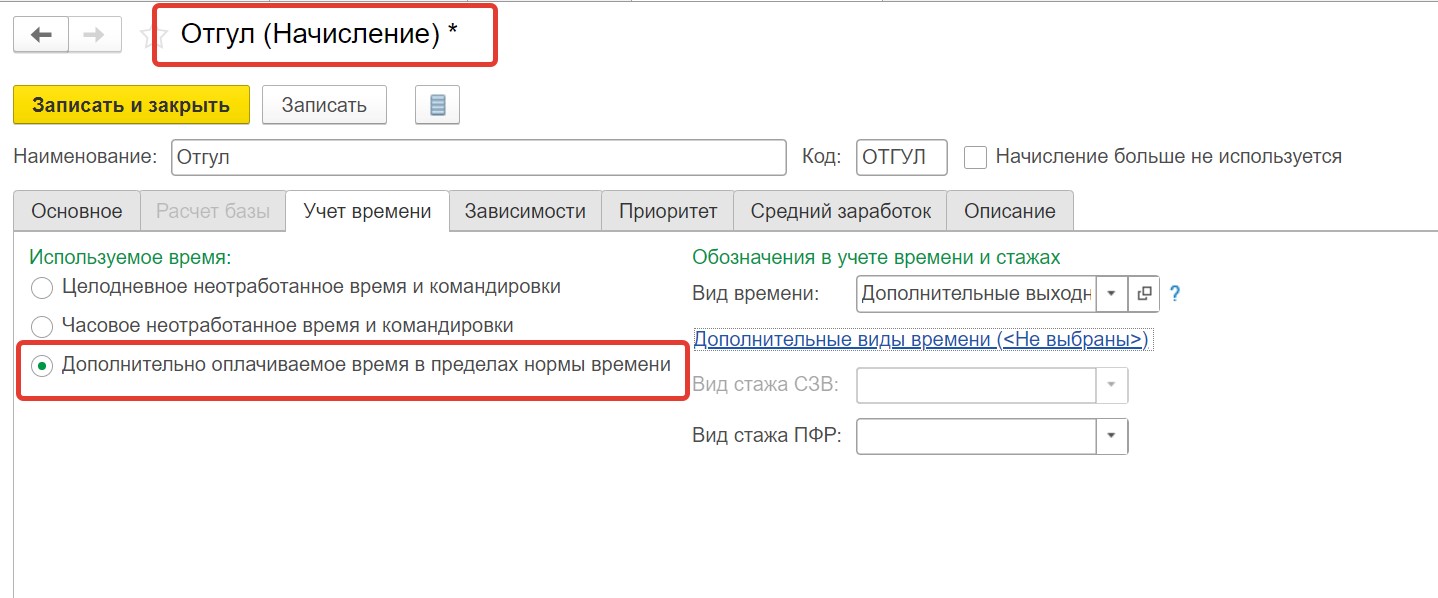Go forward with the right arrow button
1438x598 pixels.
(x=94, y=35)
